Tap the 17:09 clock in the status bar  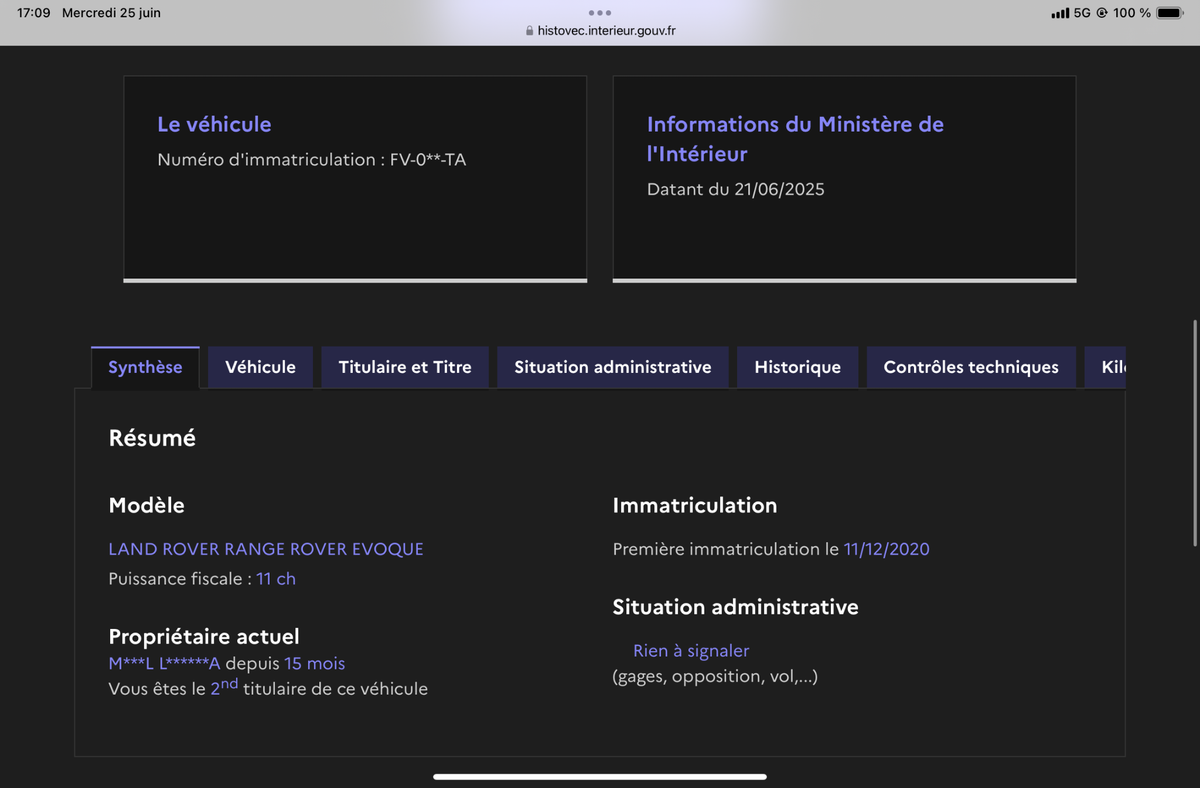(33, 13)
